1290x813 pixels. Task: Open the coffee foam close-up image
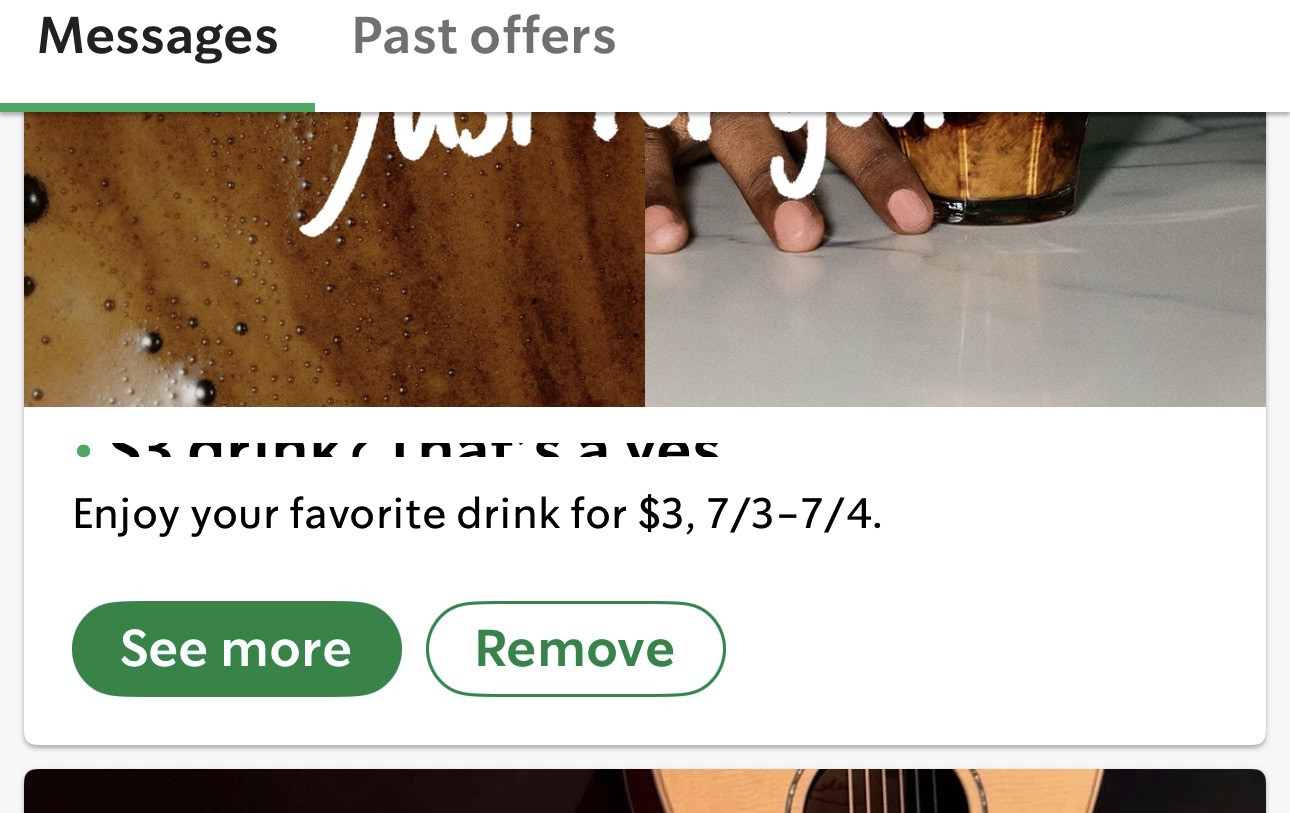click(x=334, y=259)
